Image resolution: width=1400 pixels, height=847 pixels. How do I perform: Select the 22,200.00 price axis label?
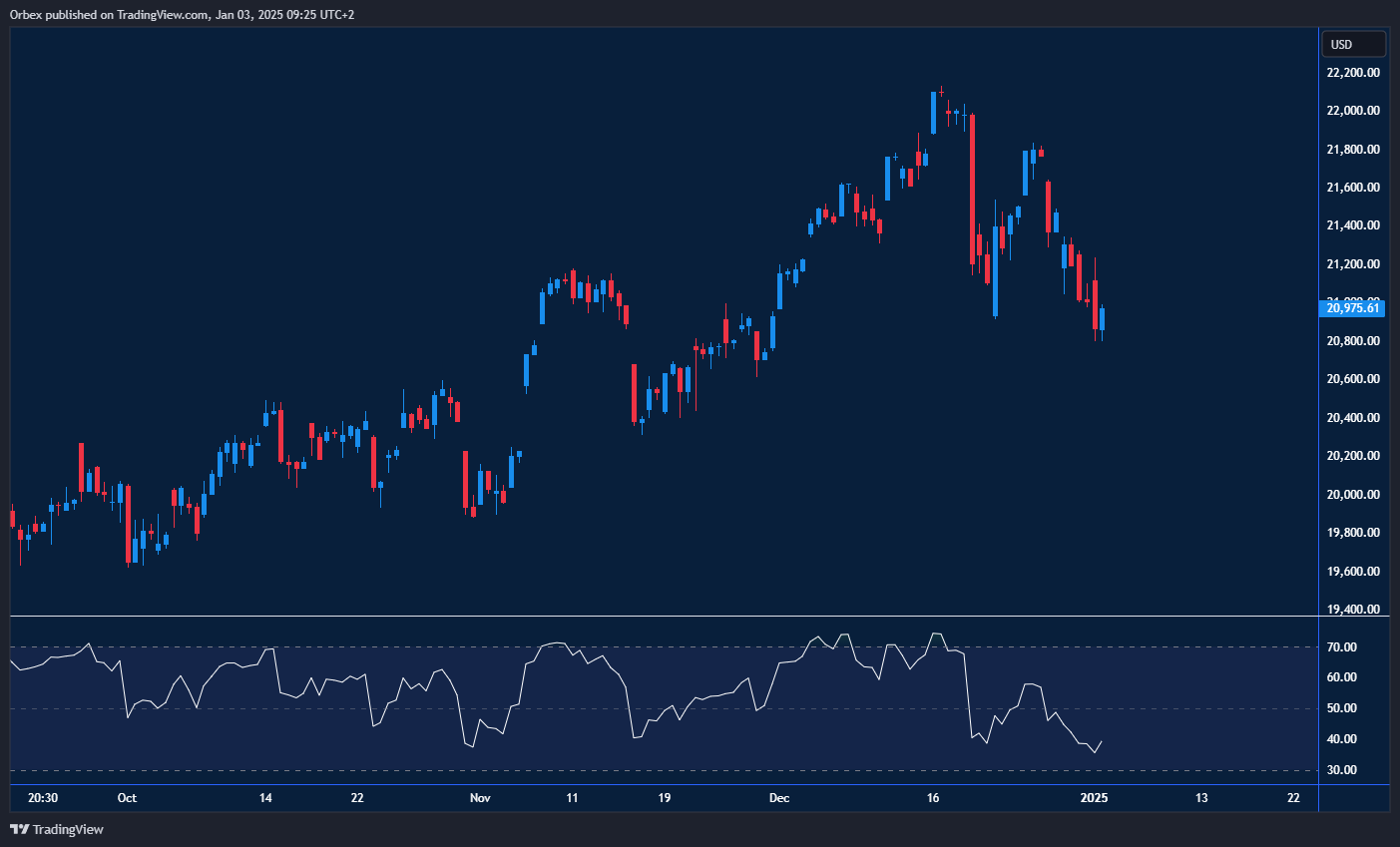pyautogui.click(x=1353, y=73)
